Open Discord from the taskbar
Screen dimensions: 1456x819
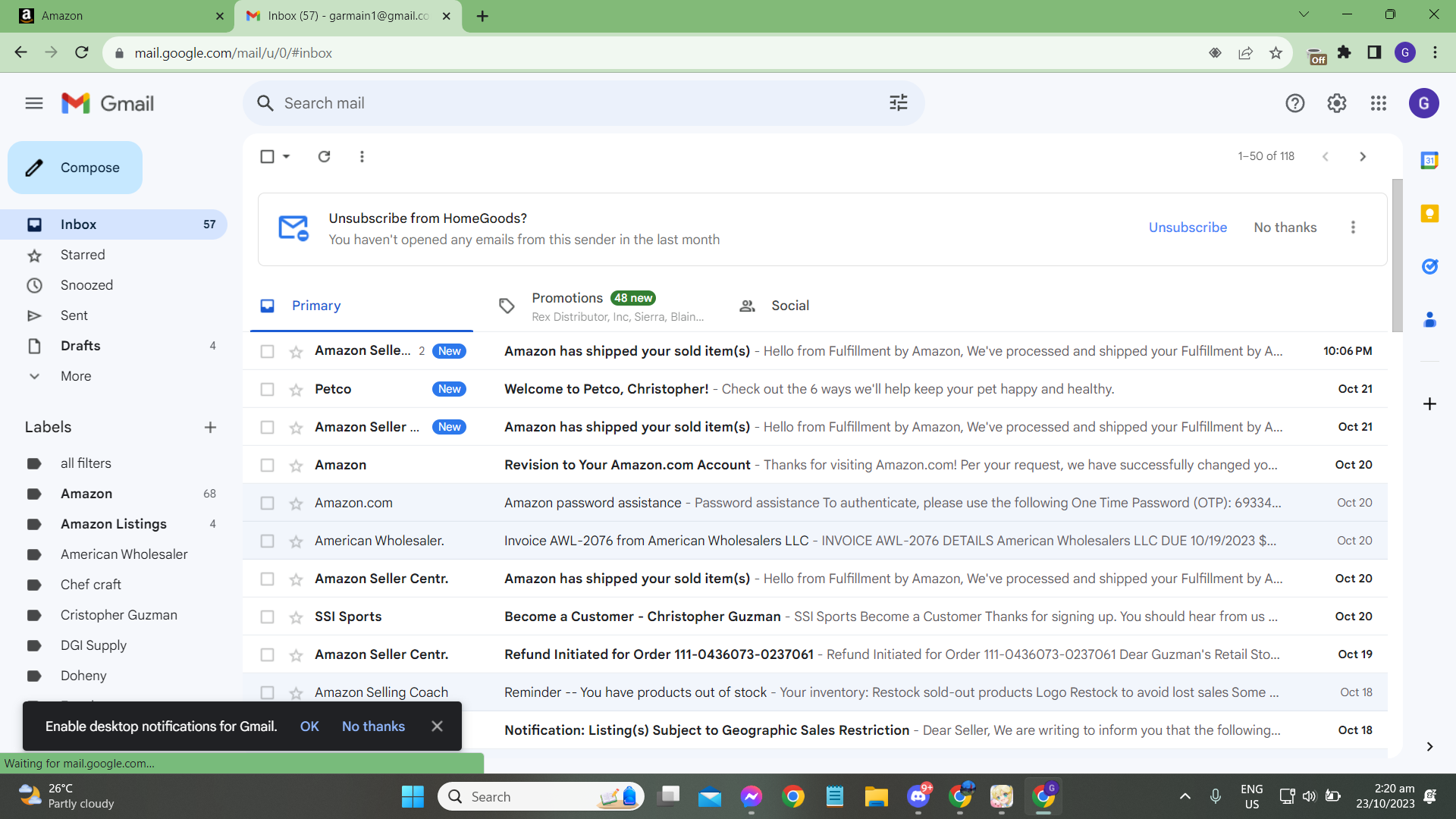tap(918, 796)
